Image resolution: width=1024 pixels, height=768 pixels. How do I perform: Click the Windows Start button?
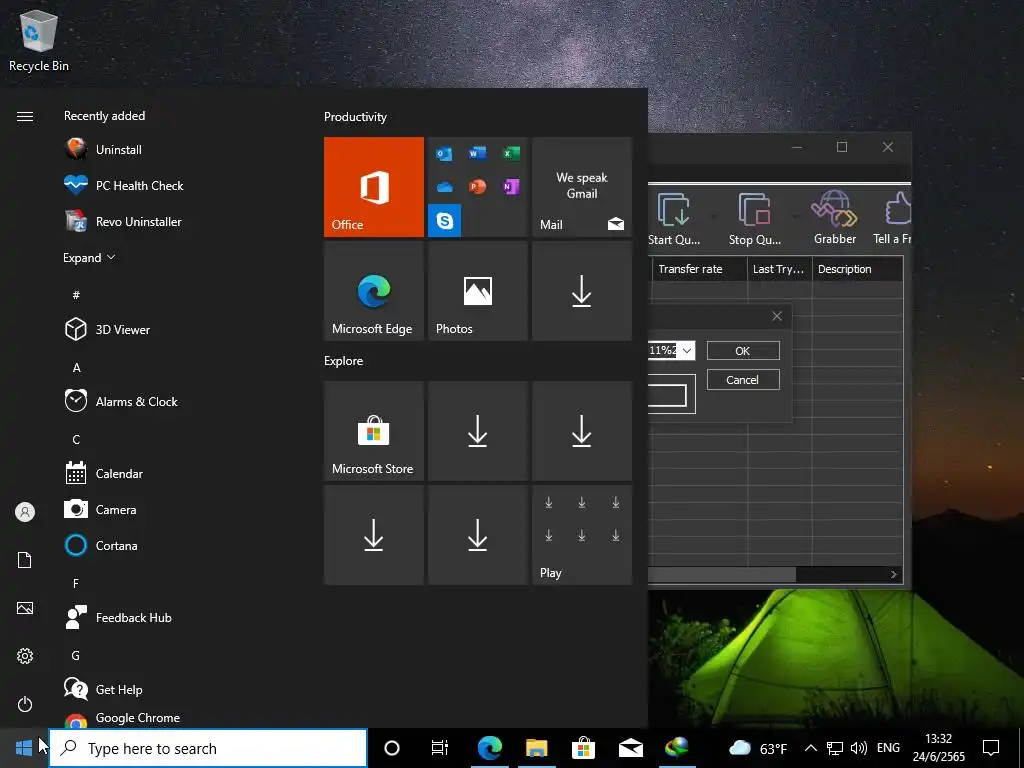click(x=24, y=748)
